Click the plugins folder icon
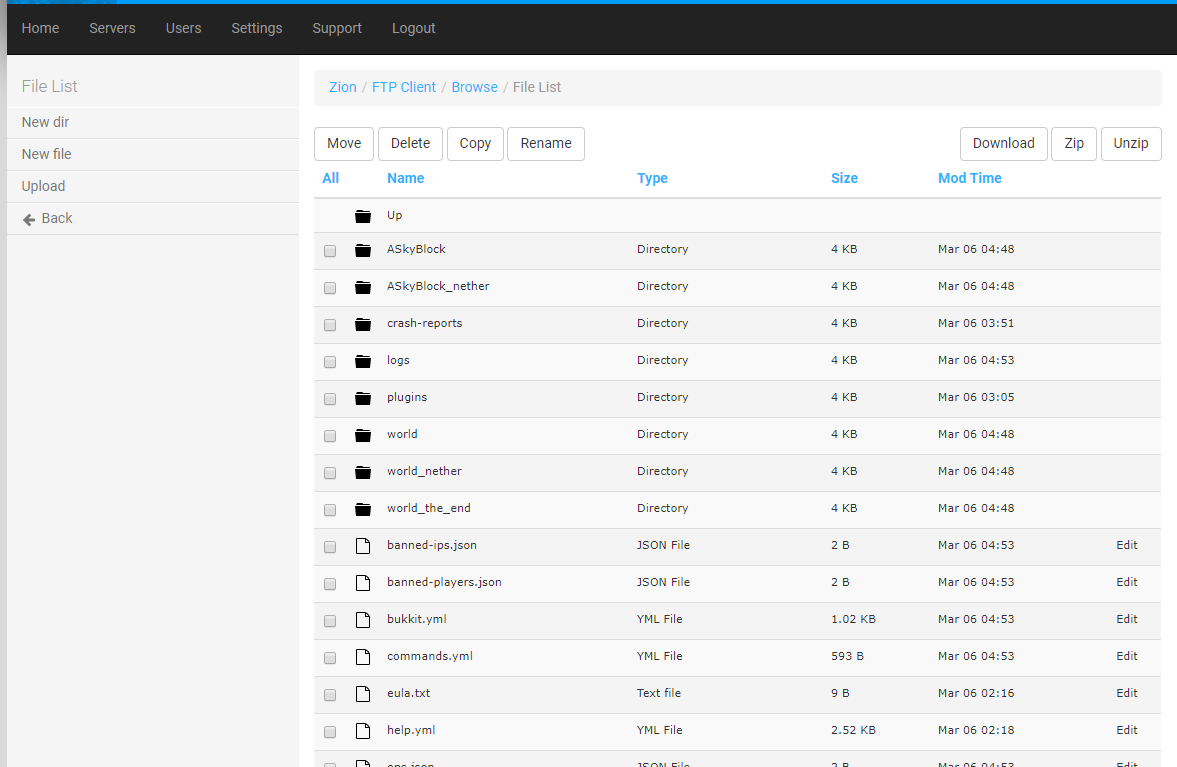Image resolution: width=1177 pixels, height=767 pixels. click(363, 398)
